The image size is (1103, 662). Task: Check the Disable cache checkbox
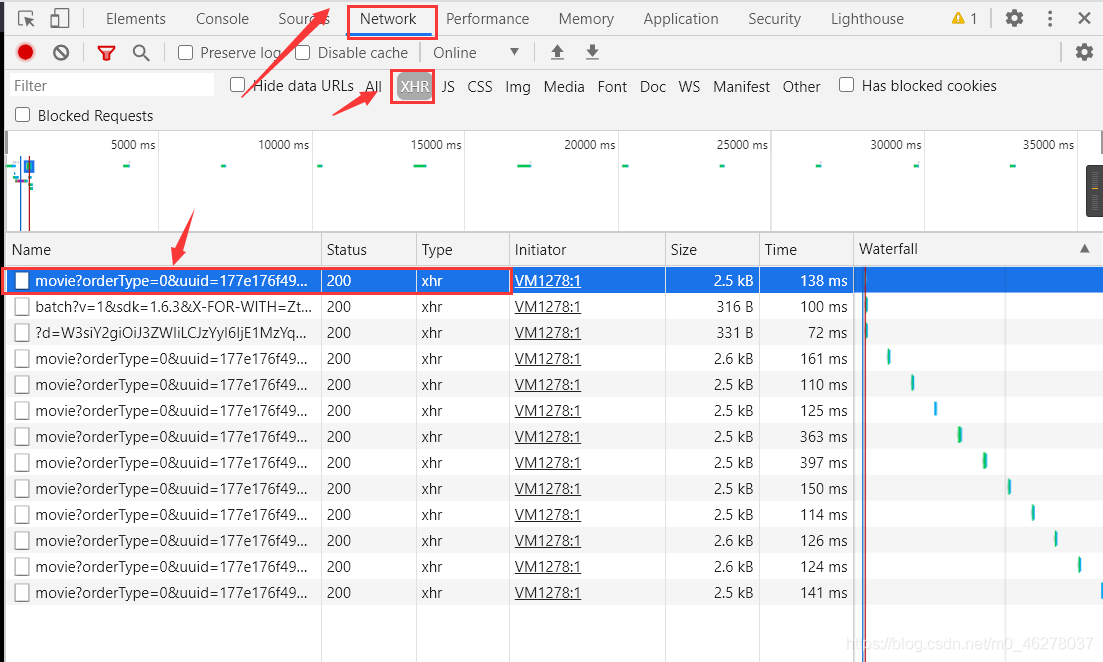click(303, 53)
